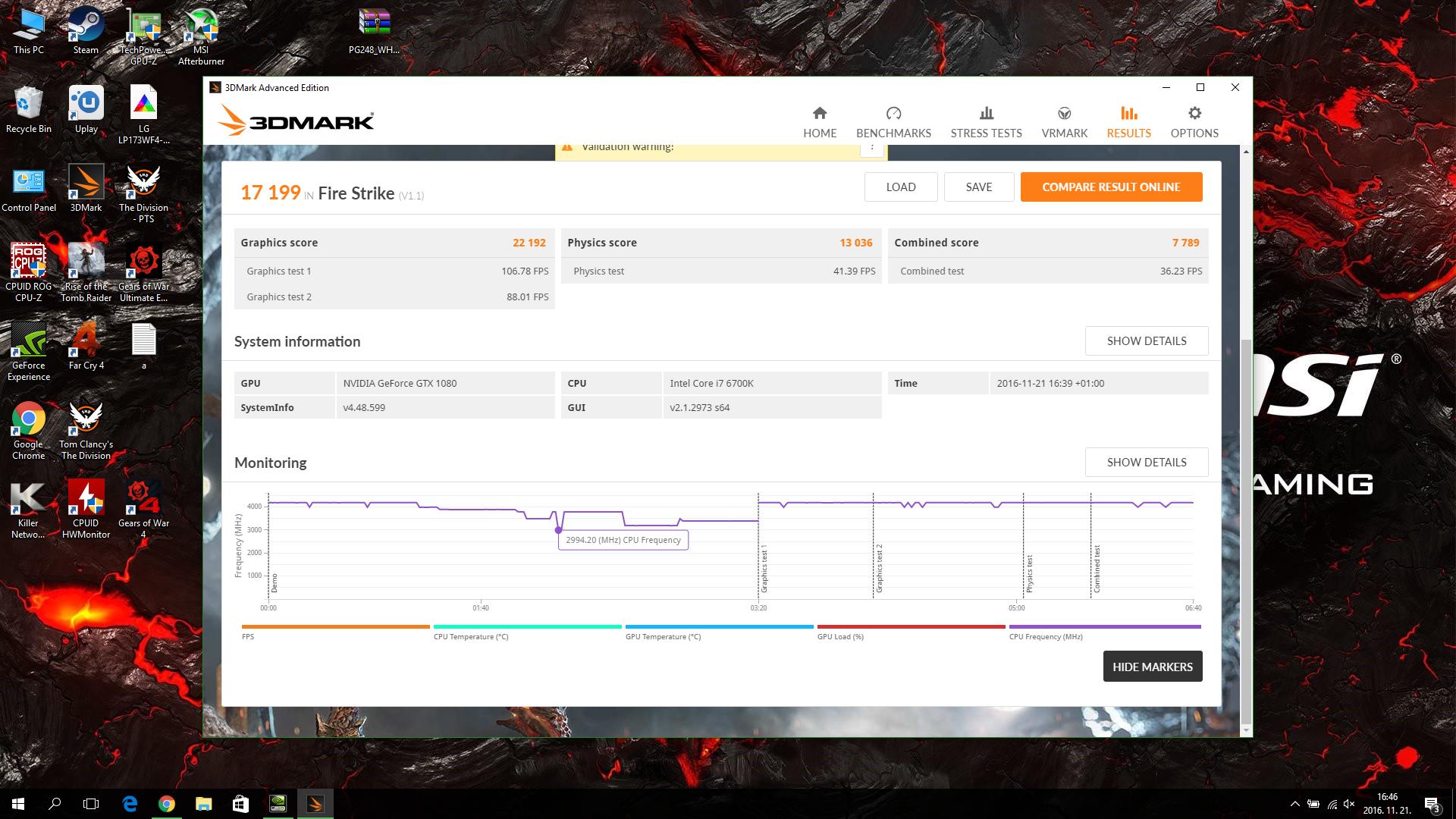Go to the VRMARK tab
The height and width of the screenshot is (819, 1456).
[1065, 122]
